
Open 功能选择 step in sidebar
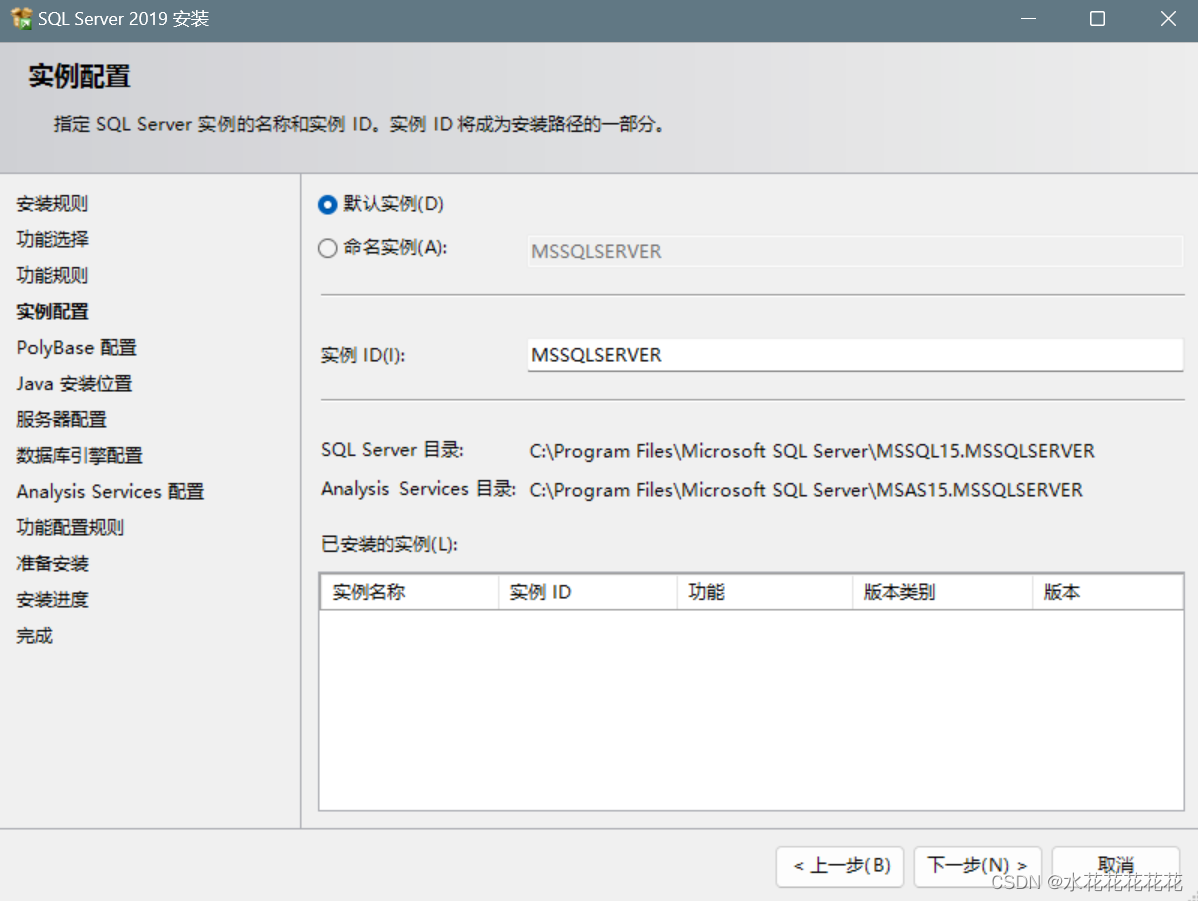(52, 239)
